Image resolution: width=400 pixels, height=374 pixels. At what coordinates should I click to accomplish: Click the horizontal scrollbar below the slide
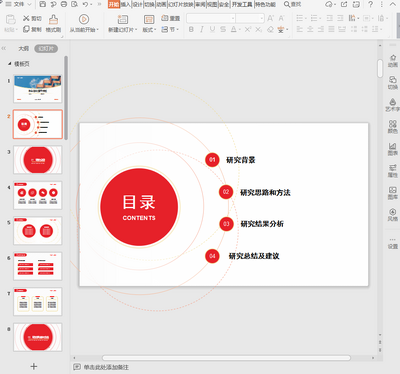click(226, 358)
